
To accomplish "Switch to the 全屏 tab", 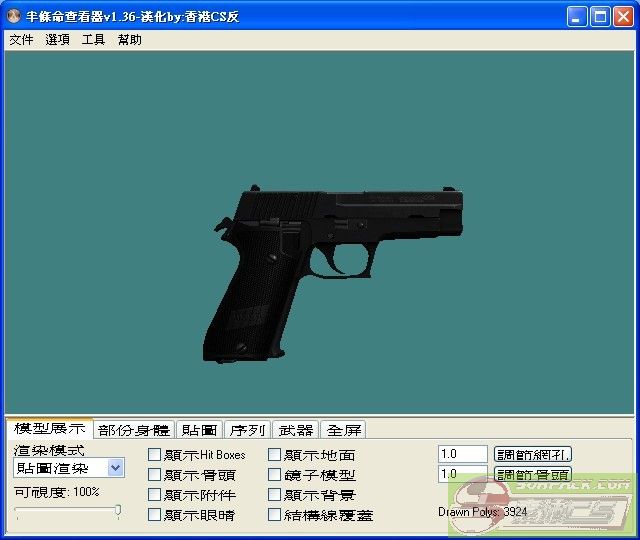I will pos(344,430).
